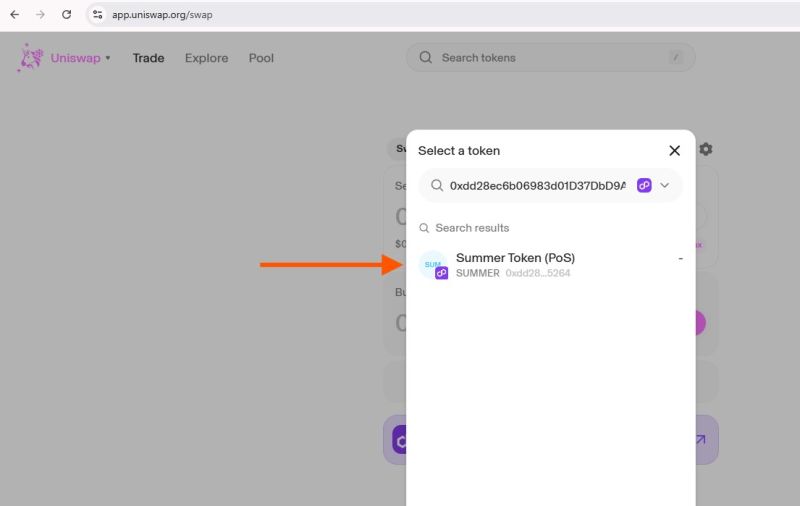Click the token address search input
The width and height of the screenshot is (800, 506).
pos(537,185)
